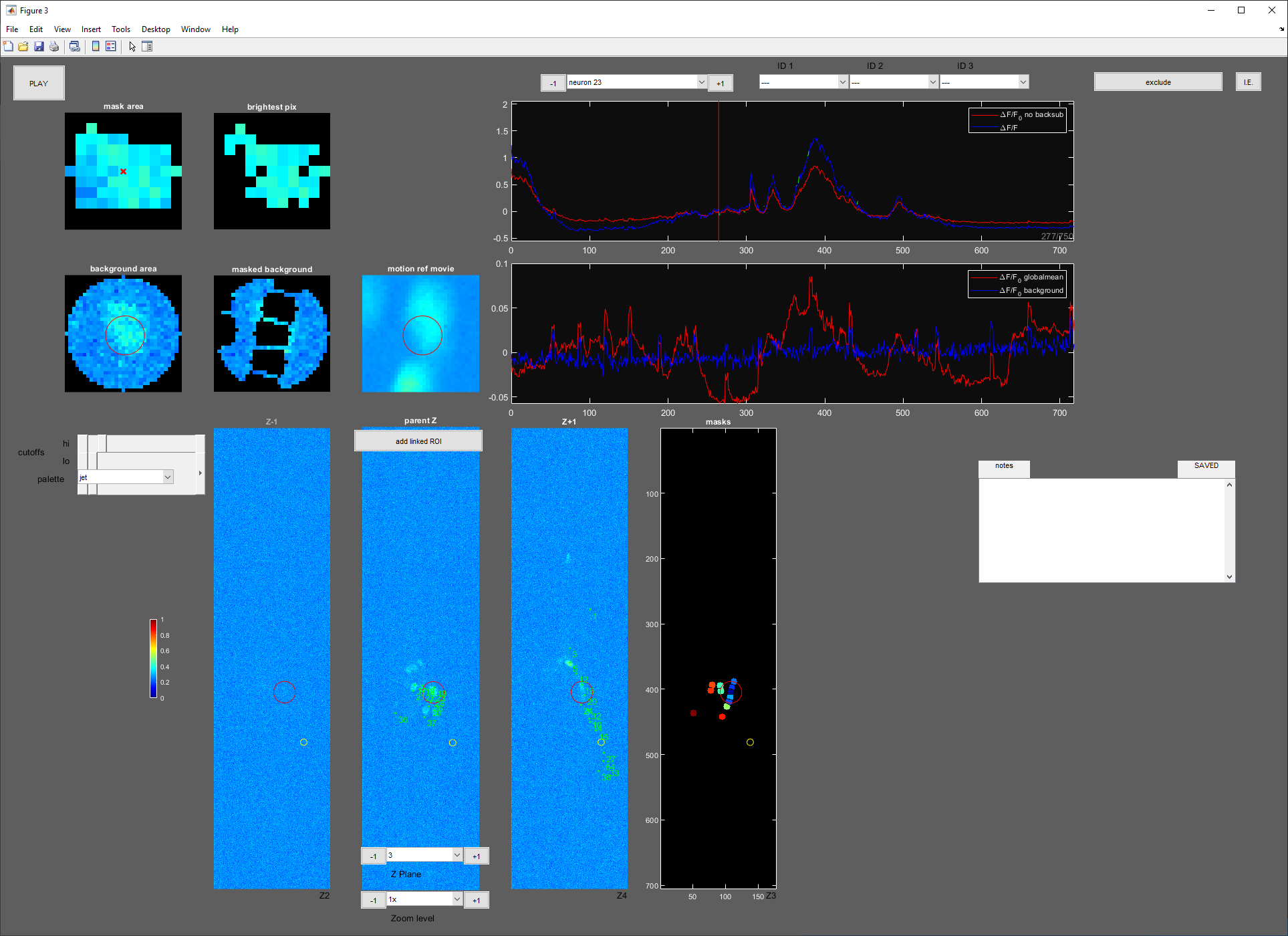The image size is (1288, 936).
Task: Click the Print Figure icon
Action: [x=54, y=47]
